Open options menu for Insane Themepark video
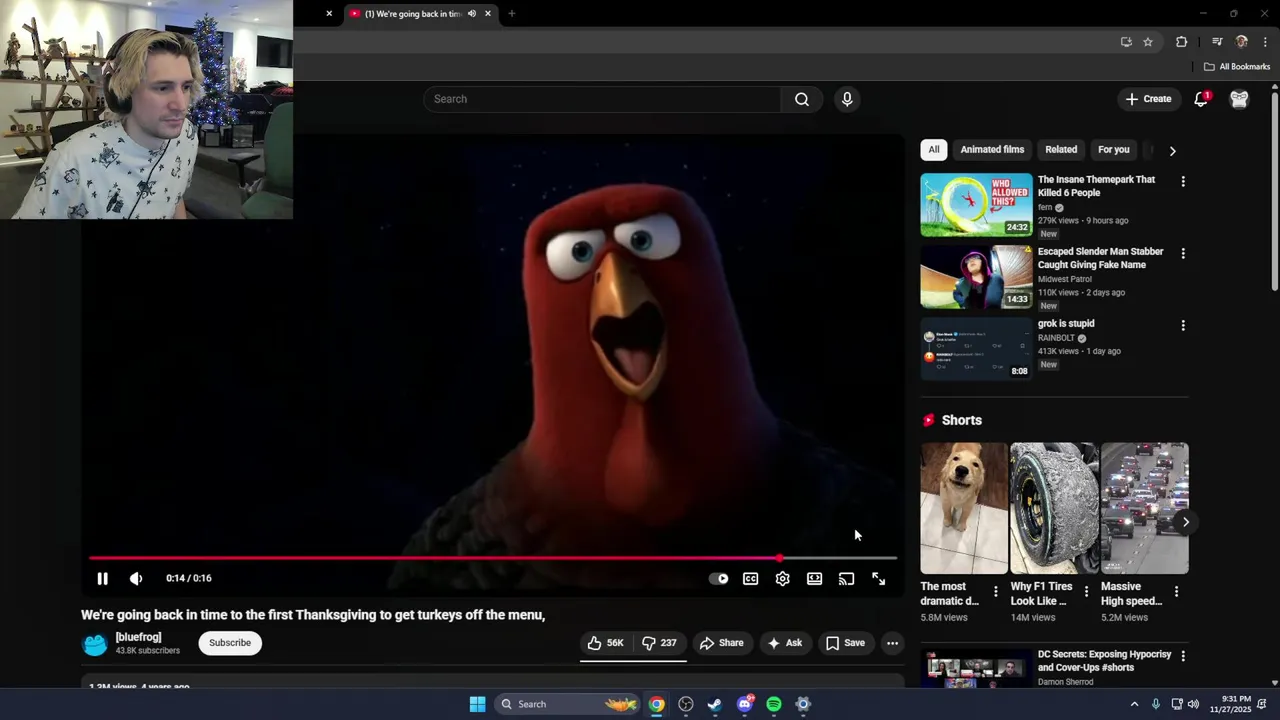The width and height of the screenshot is (1280, 720). pyautogui.click(x=1183, y=182)
